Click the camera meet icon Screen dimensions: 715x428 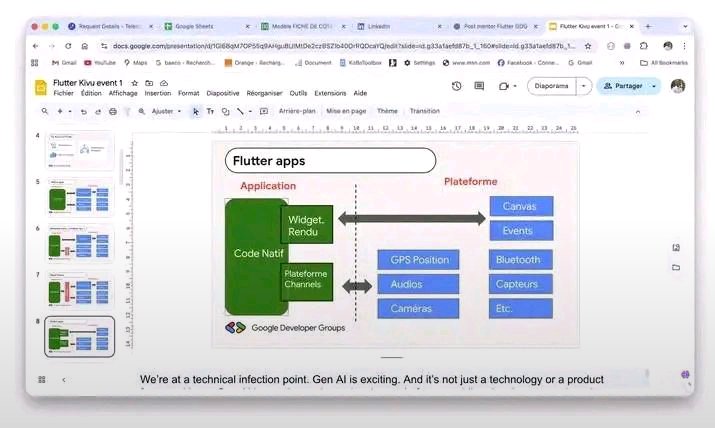click(504, 86)
